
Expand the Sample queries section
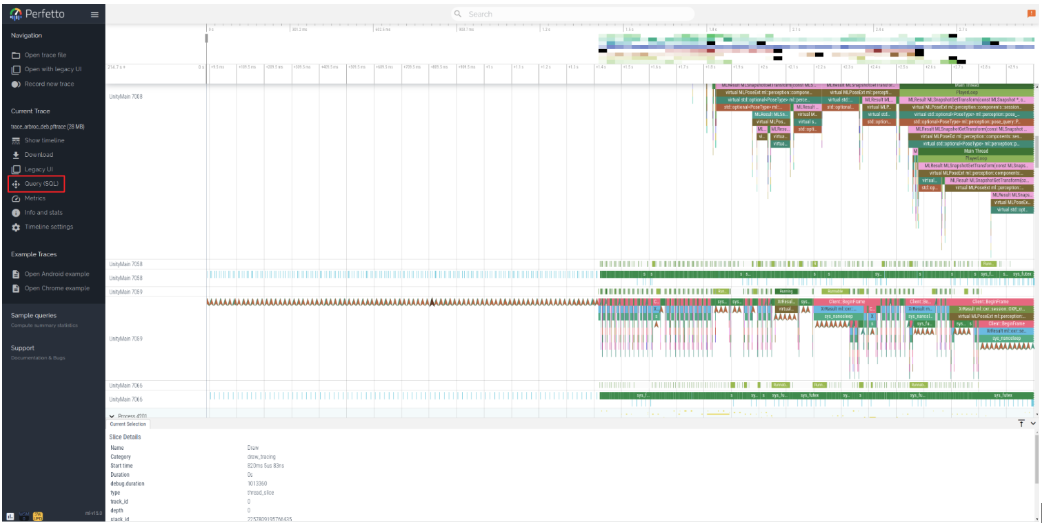(35, 315)
